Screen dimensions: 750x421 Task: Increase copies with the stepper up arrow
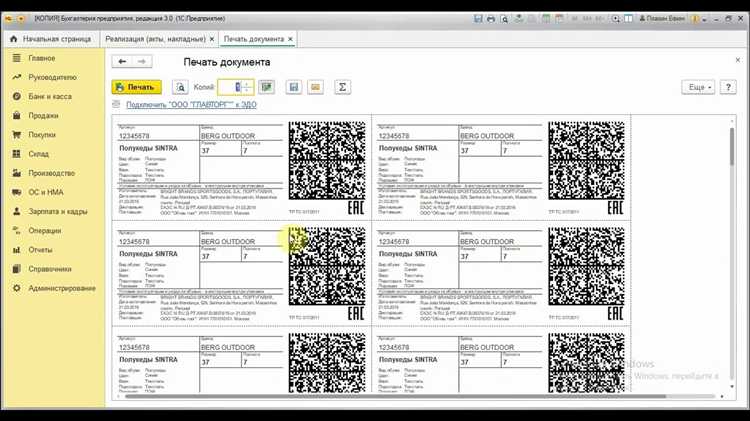click(247, 84)
